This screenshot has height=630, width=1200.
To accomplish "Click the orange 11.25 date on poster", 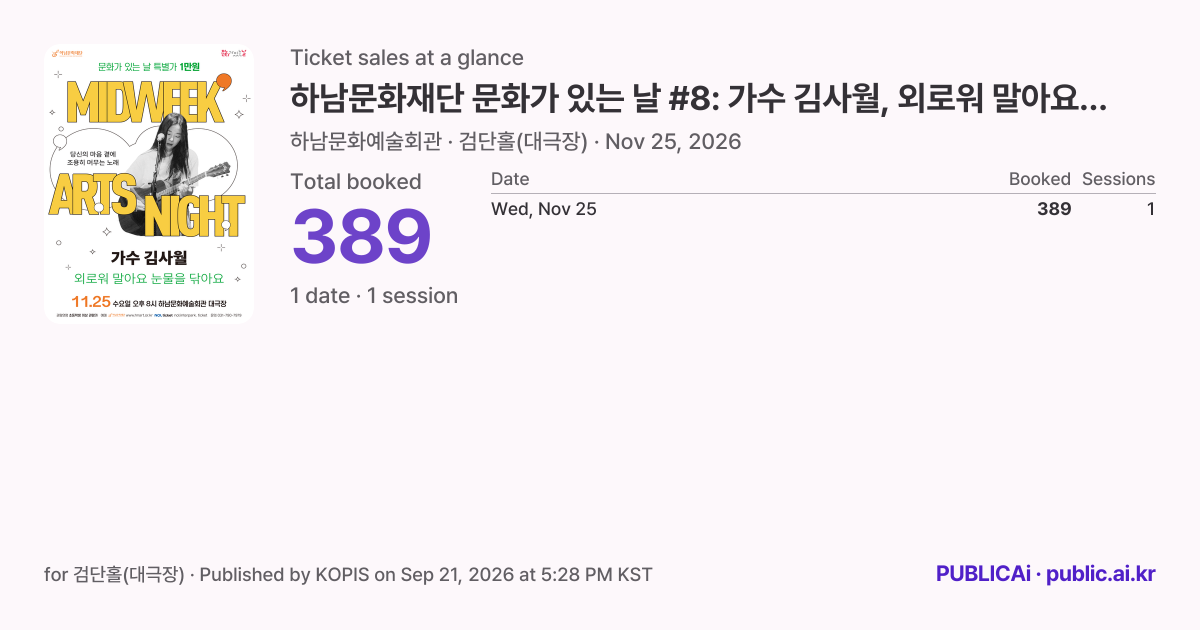I will [x=90, y=301].
